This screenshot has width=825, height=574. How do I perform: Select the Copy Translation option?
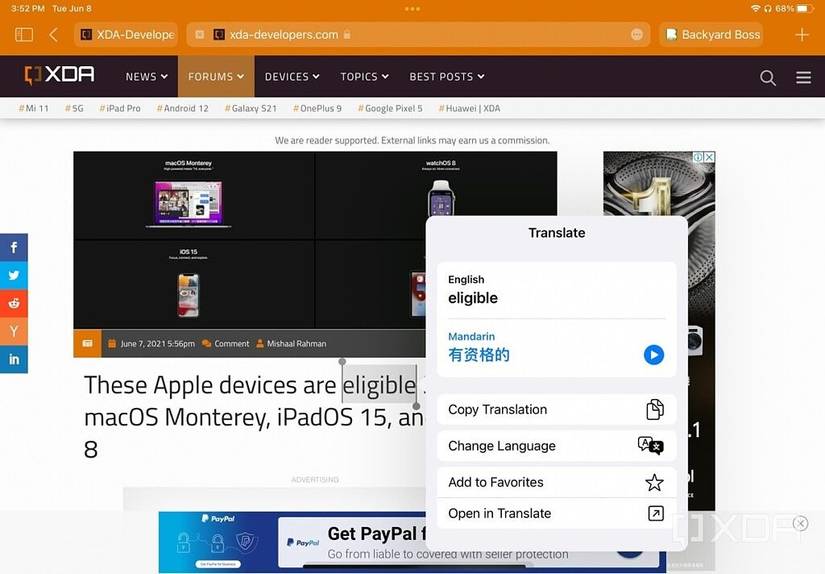click(x=556, y=409)
